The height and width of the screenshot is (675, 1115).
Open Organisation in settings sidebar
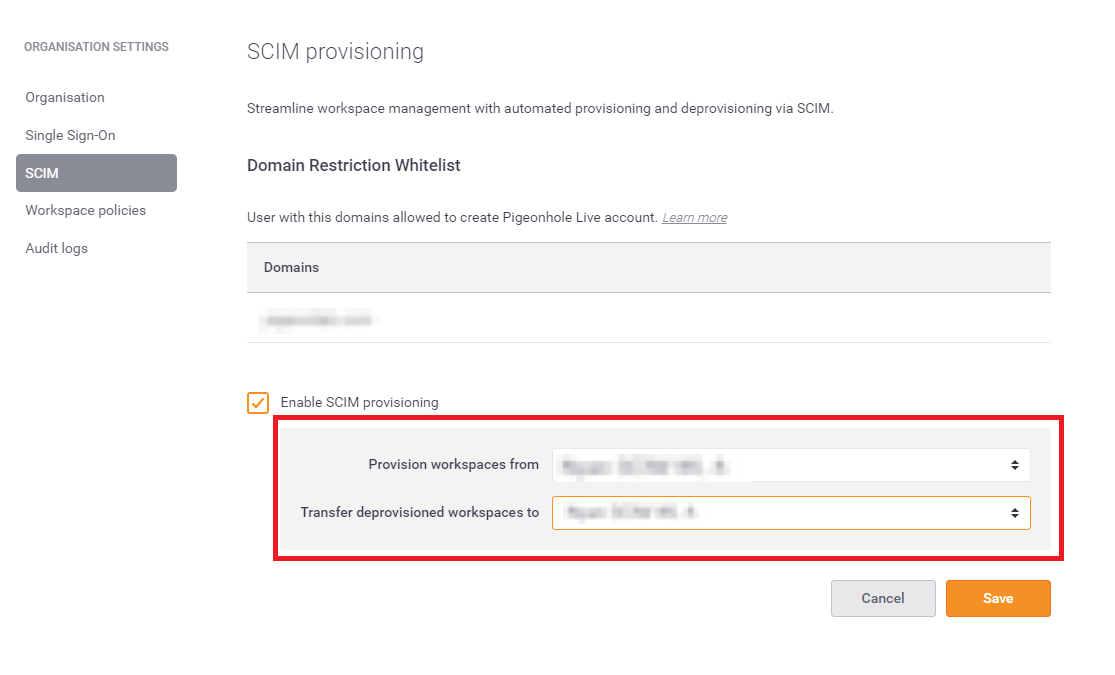point(65,97)
